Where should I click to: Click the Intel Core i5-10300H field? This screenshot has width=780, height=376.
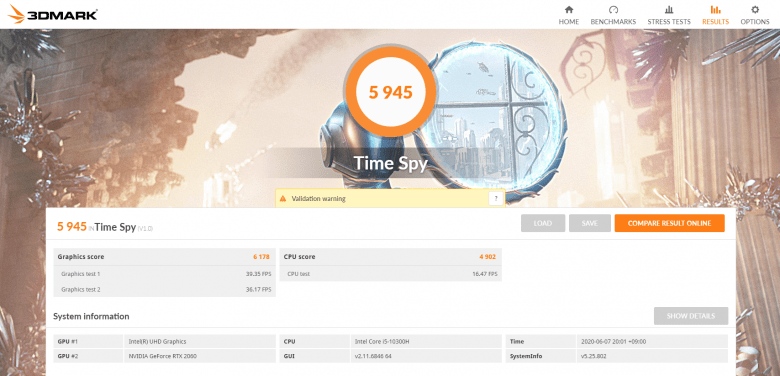pos(426,342)
